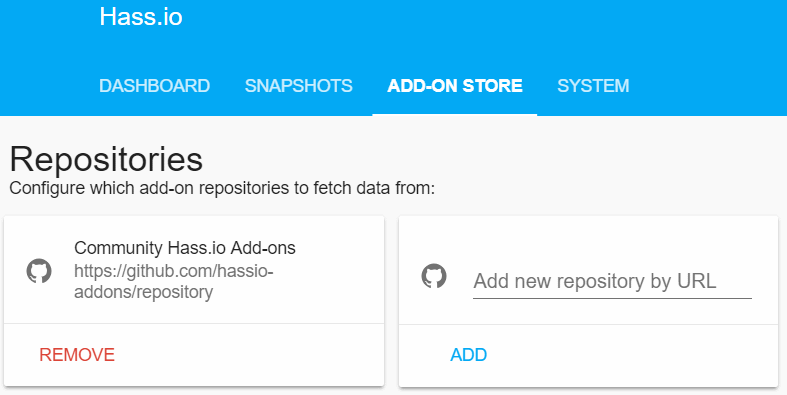
Task: Remove the Community Hass.io Add-ons repository
Action: tap(77, 355)
